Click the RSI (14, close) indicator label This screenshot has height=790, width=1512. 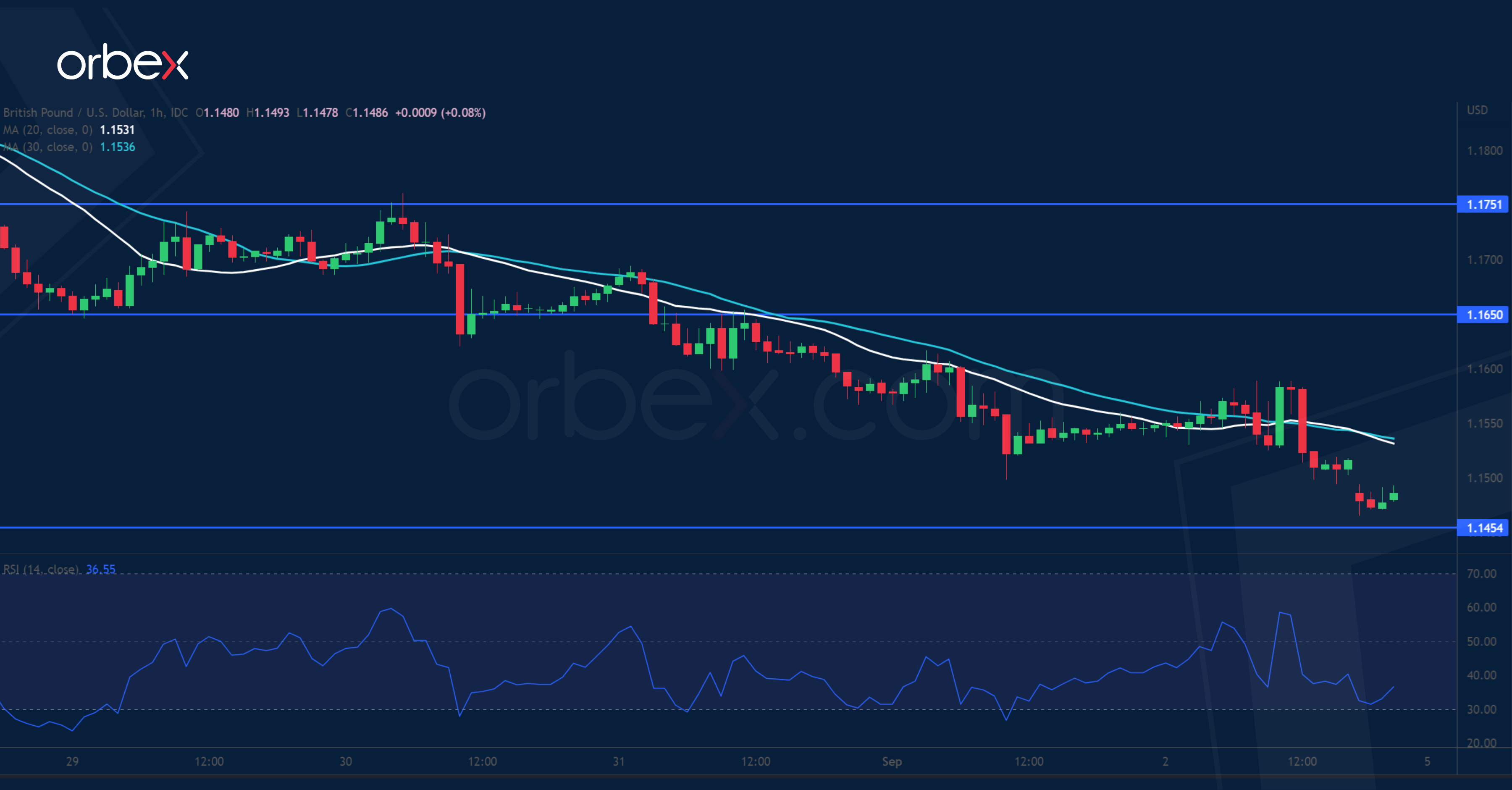41,570
